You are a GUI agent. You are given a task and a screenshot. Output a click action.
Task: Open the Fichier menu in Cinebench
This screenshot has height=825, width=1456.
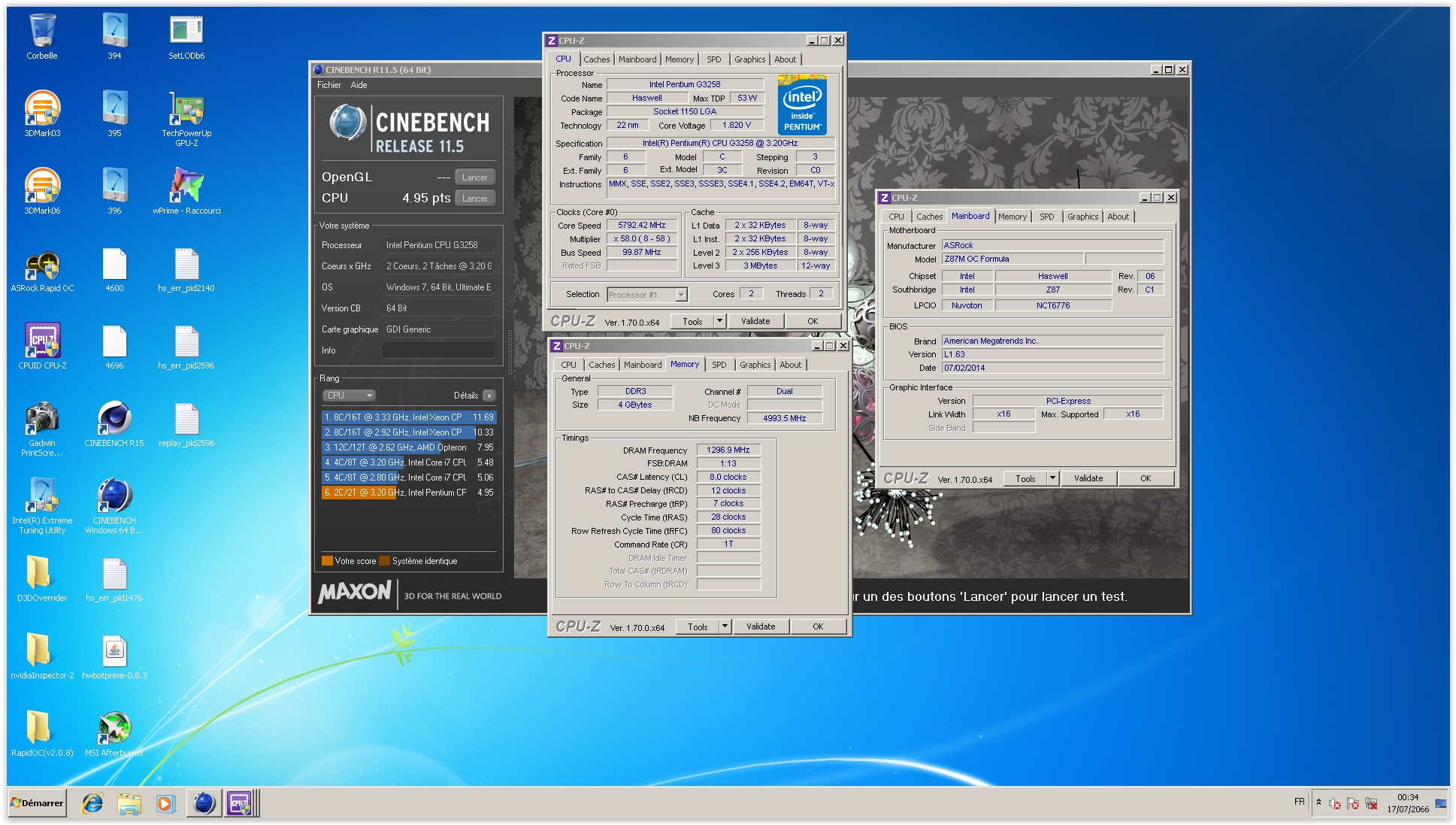click(x=328, y=85)
